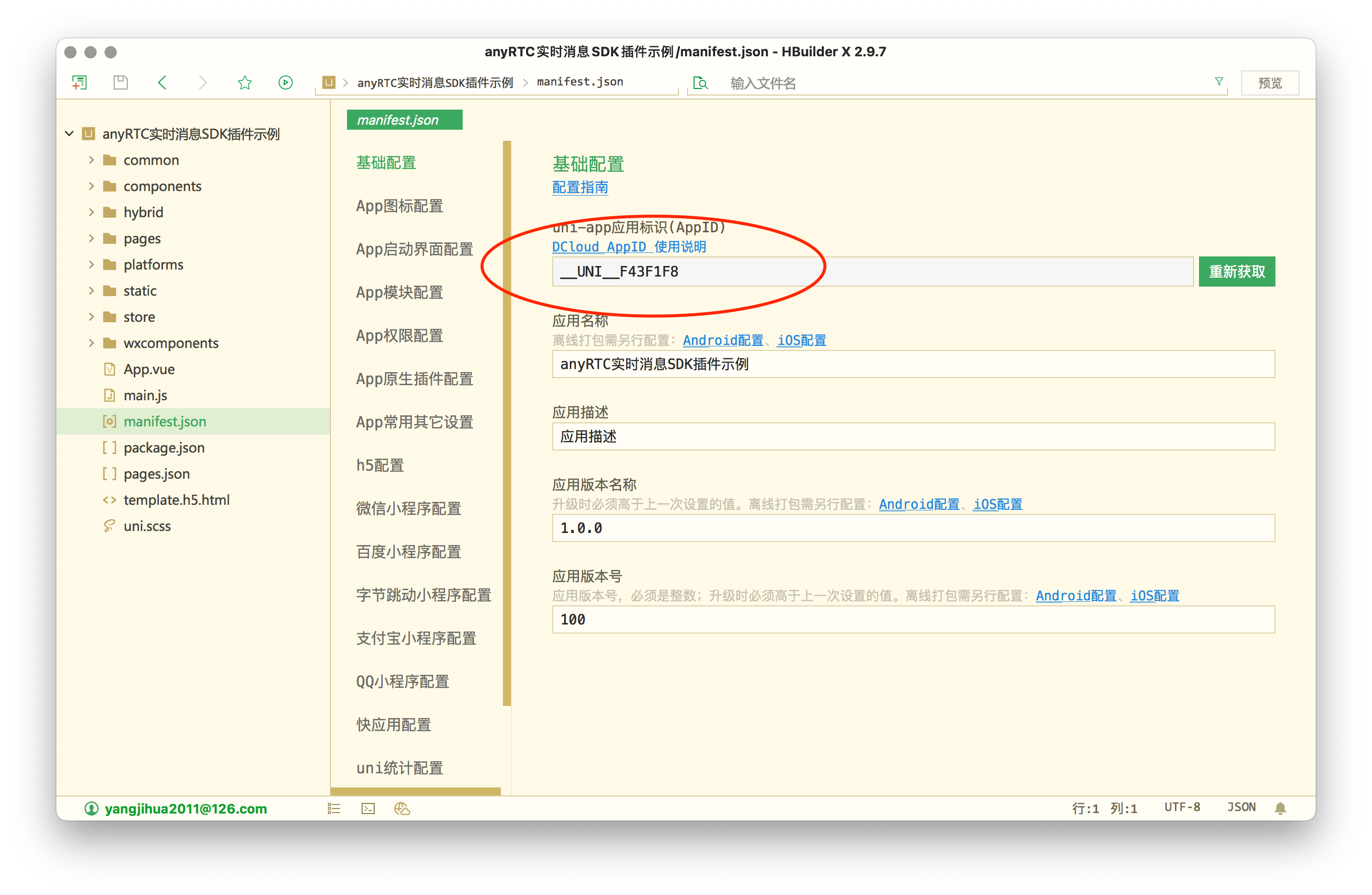Open the 百度小程序配置 section
1372x895 pixels.
point(408,552)
